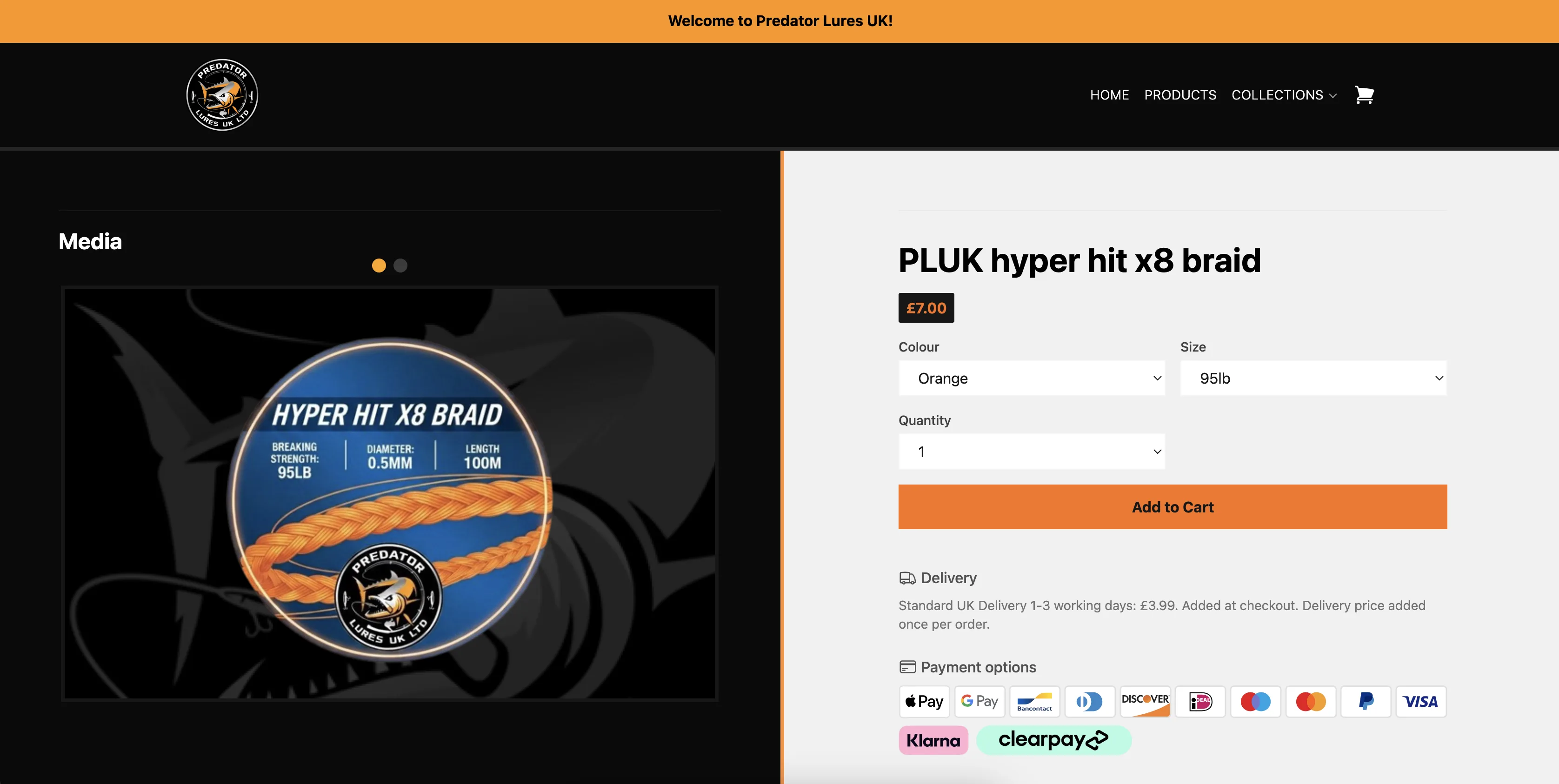Go to the Products menu item
Image resolution: width=1559 pixels, height=784 pixels.
(x=1180, y=95)
